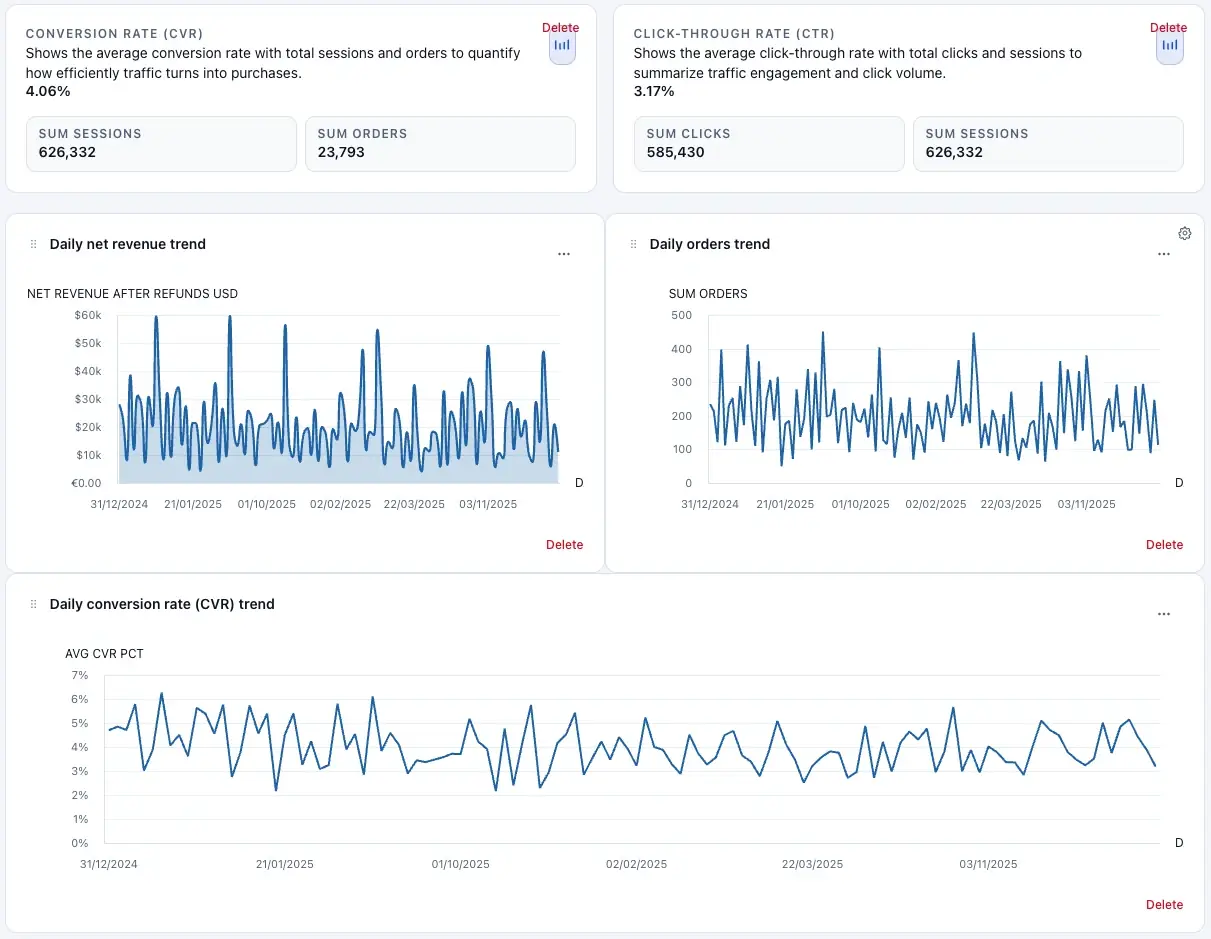
Task: Click the ellipsis icon on the CVR trend chart
Action: 1163,614
